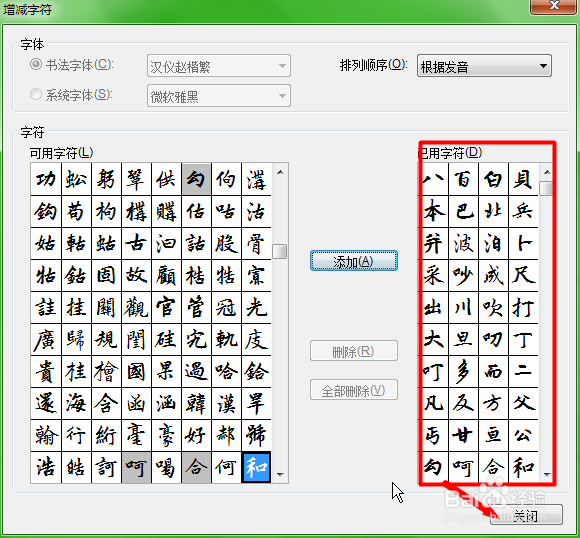Click the 删除(R) button
The image size is (580, 538).
[x=354, y=351]
